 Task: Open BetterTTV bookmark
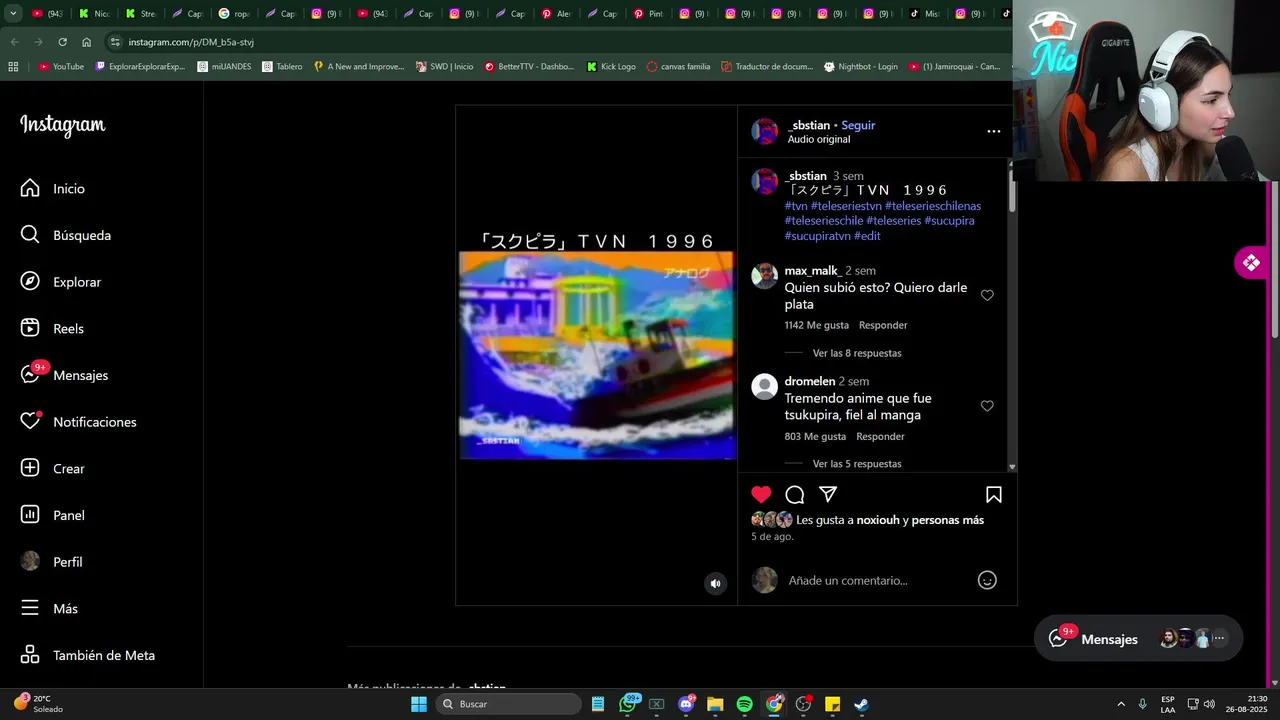pos(529,66)
